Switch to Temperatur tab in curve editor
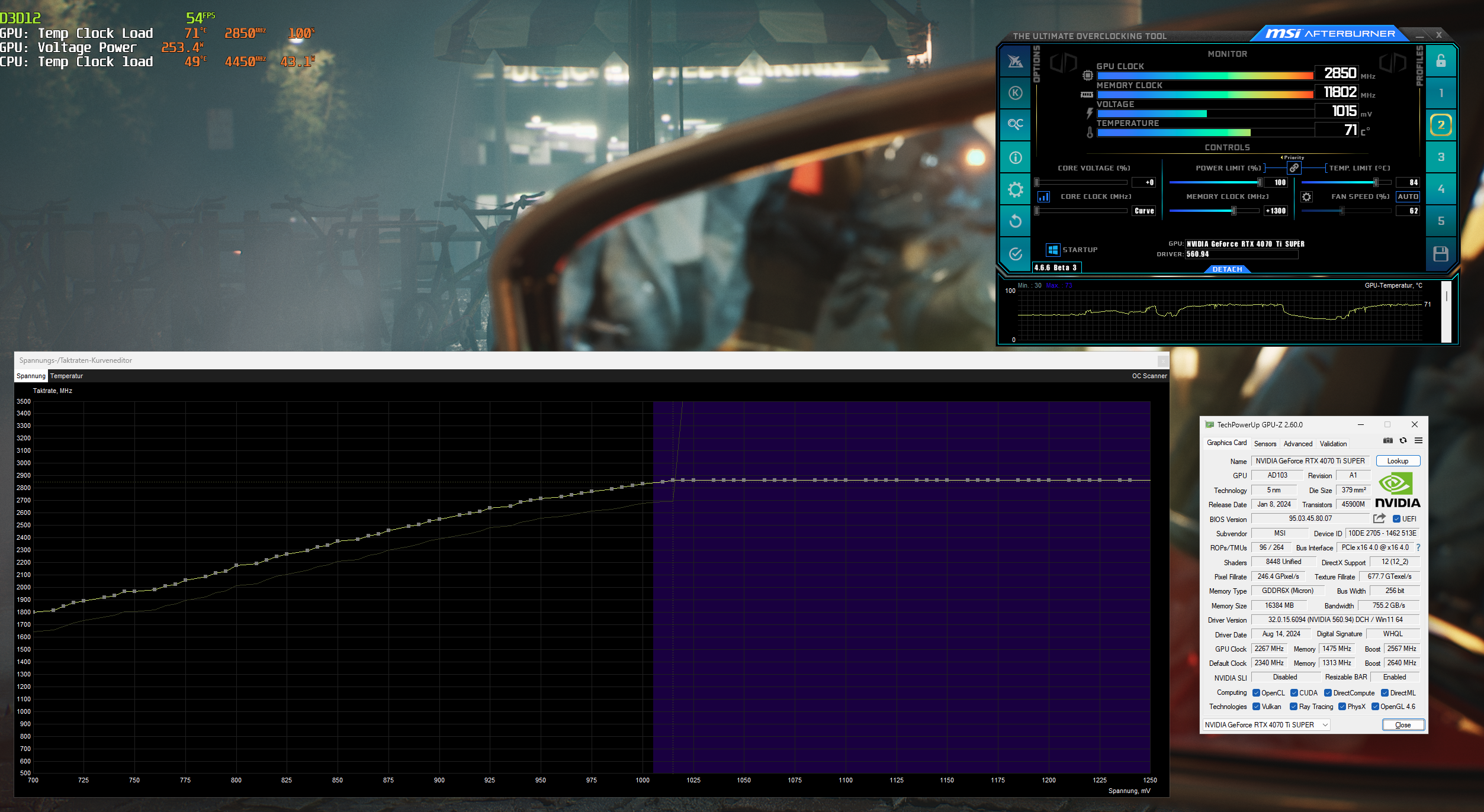The height and width of the screenshot is (812, 1484). [66, 376]
